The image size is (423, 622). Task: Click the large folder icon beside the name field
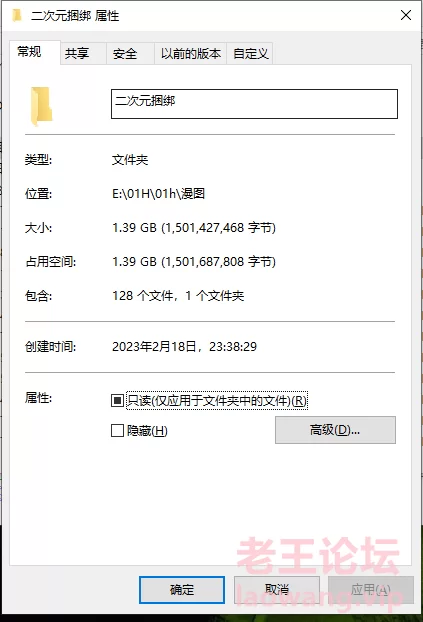[41, 106]
